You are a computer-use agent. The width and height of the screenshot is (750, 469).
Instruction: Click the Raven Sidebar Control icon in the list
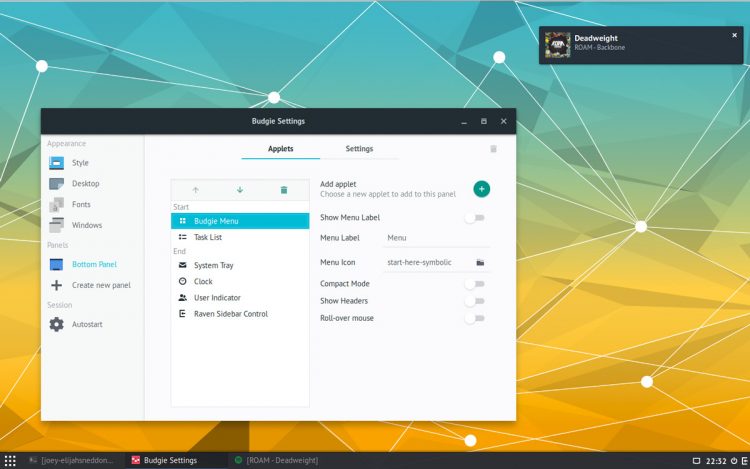click(182, 314)
